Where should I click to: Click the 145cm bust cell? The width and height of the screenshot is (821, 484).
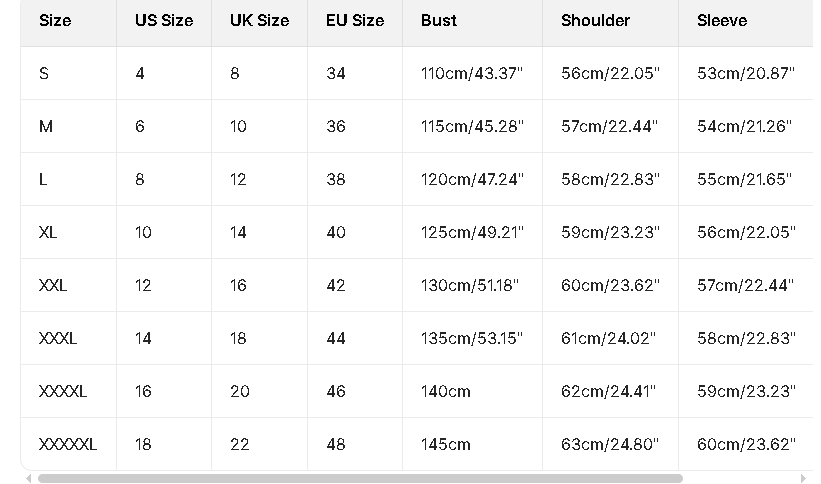click(x=446, y=444)
